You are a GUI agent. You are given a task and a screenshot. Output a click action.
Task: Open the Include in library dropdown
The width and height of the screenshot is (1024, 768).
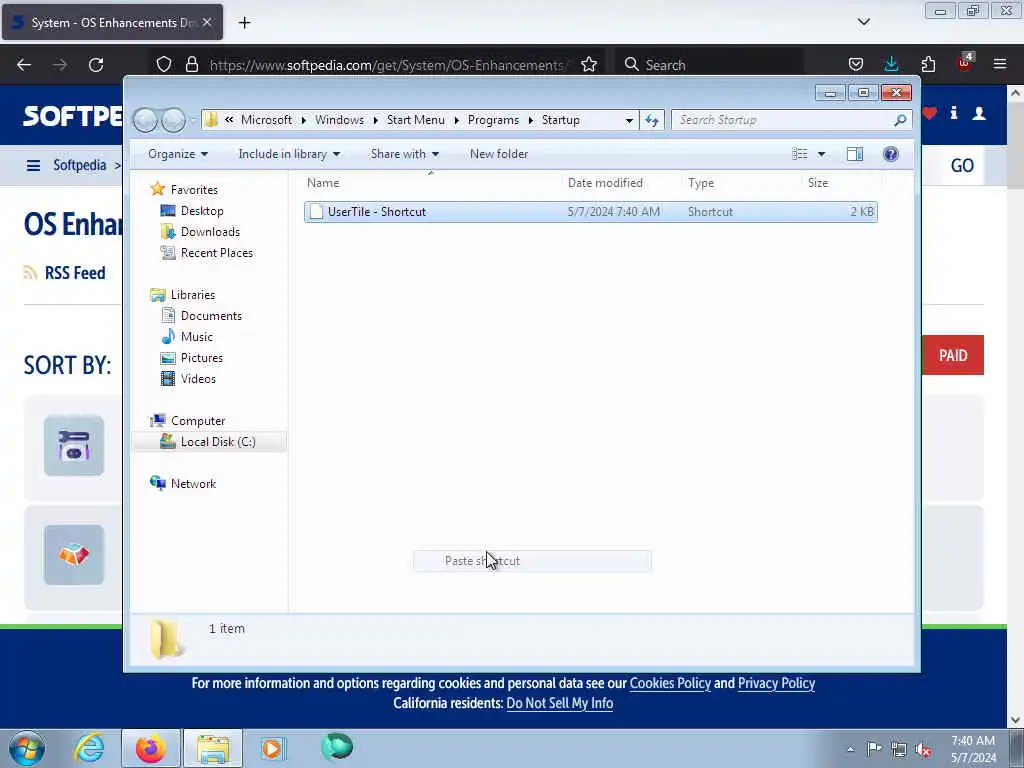(x=289, y=154)
